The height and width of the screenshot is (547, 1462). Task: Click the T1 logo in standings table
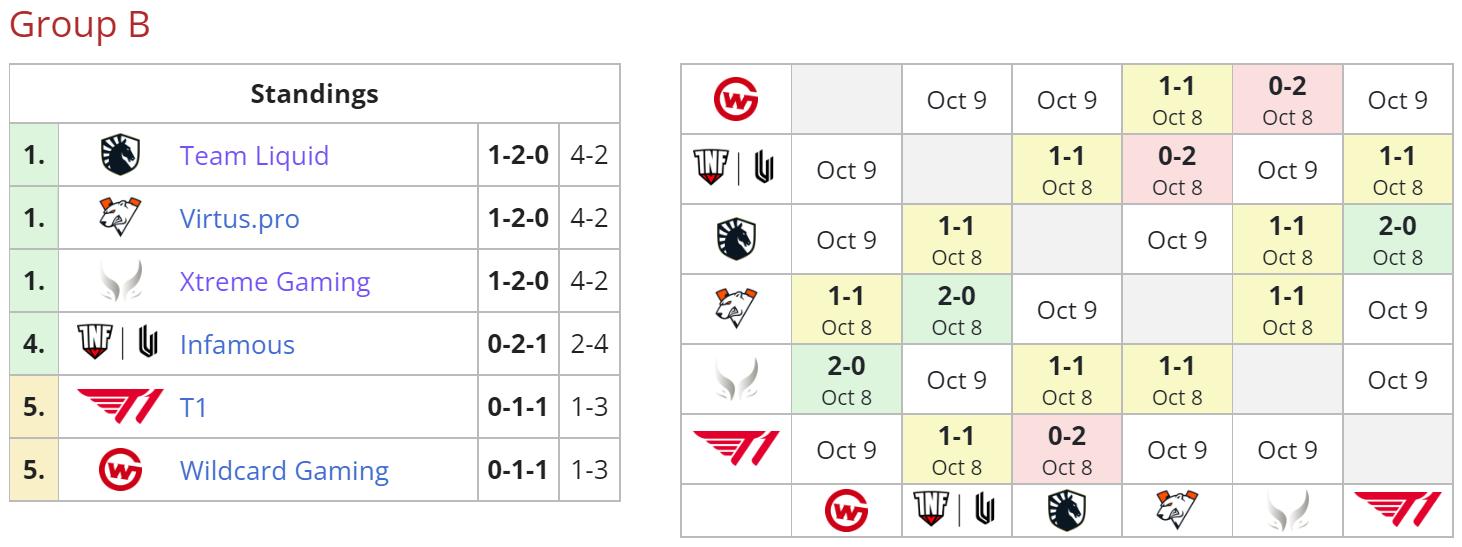click(x=119, y=407)
